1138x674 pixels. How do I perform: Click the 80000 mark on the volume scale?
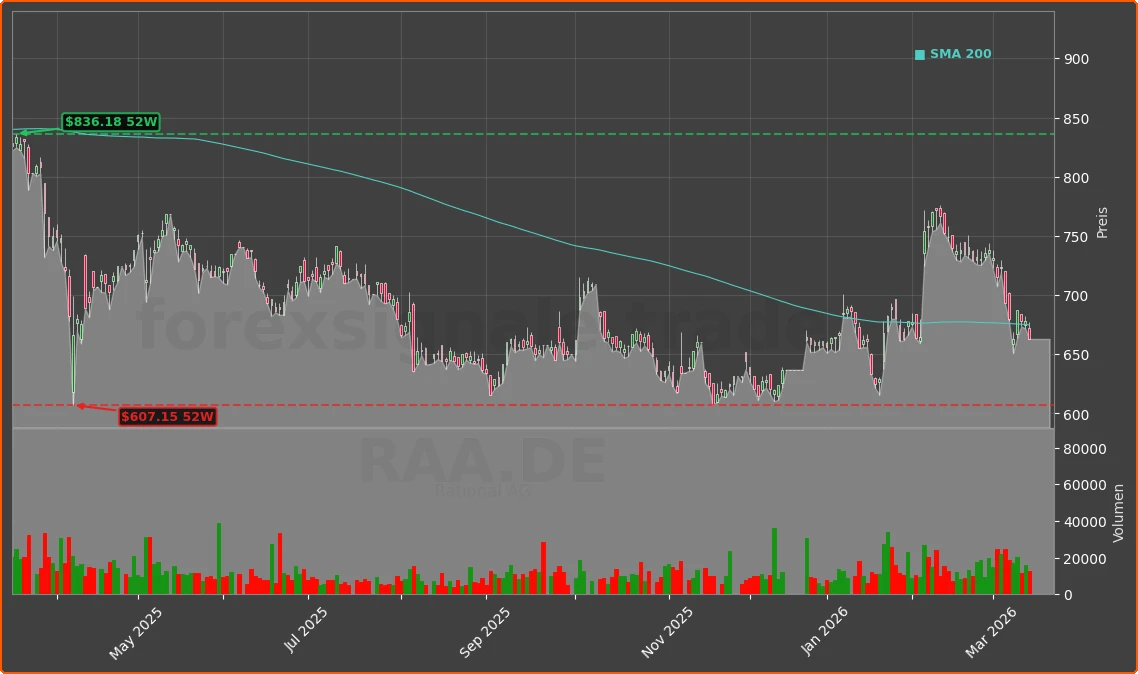tap(1086, 449)
